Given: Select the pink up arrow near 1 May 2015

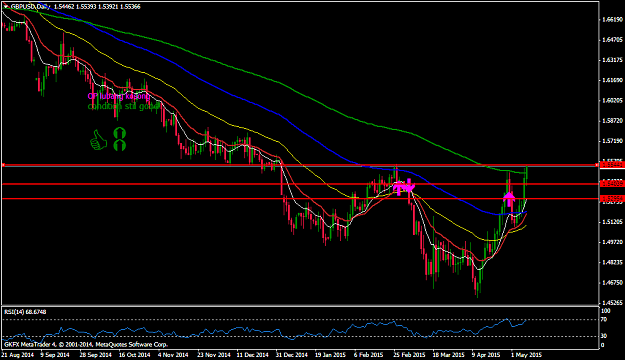Looking at the screenshot, I should (509, 198).
